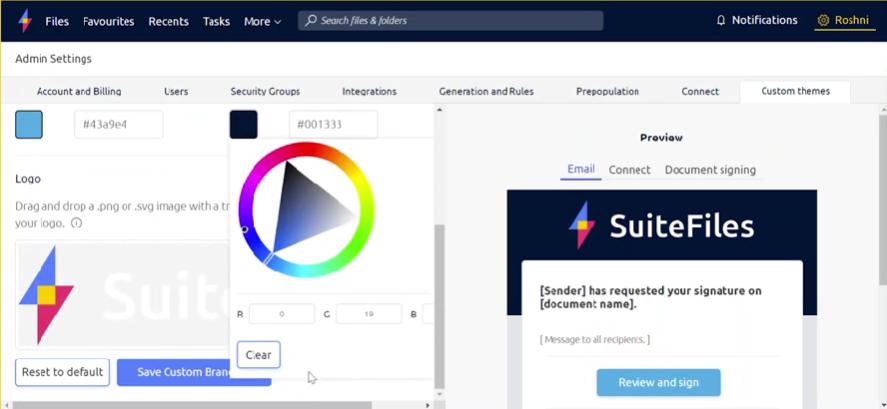Click the R value input field
Image resolution: width=887 pixels, height=409 pixels.
pos(282,314)
